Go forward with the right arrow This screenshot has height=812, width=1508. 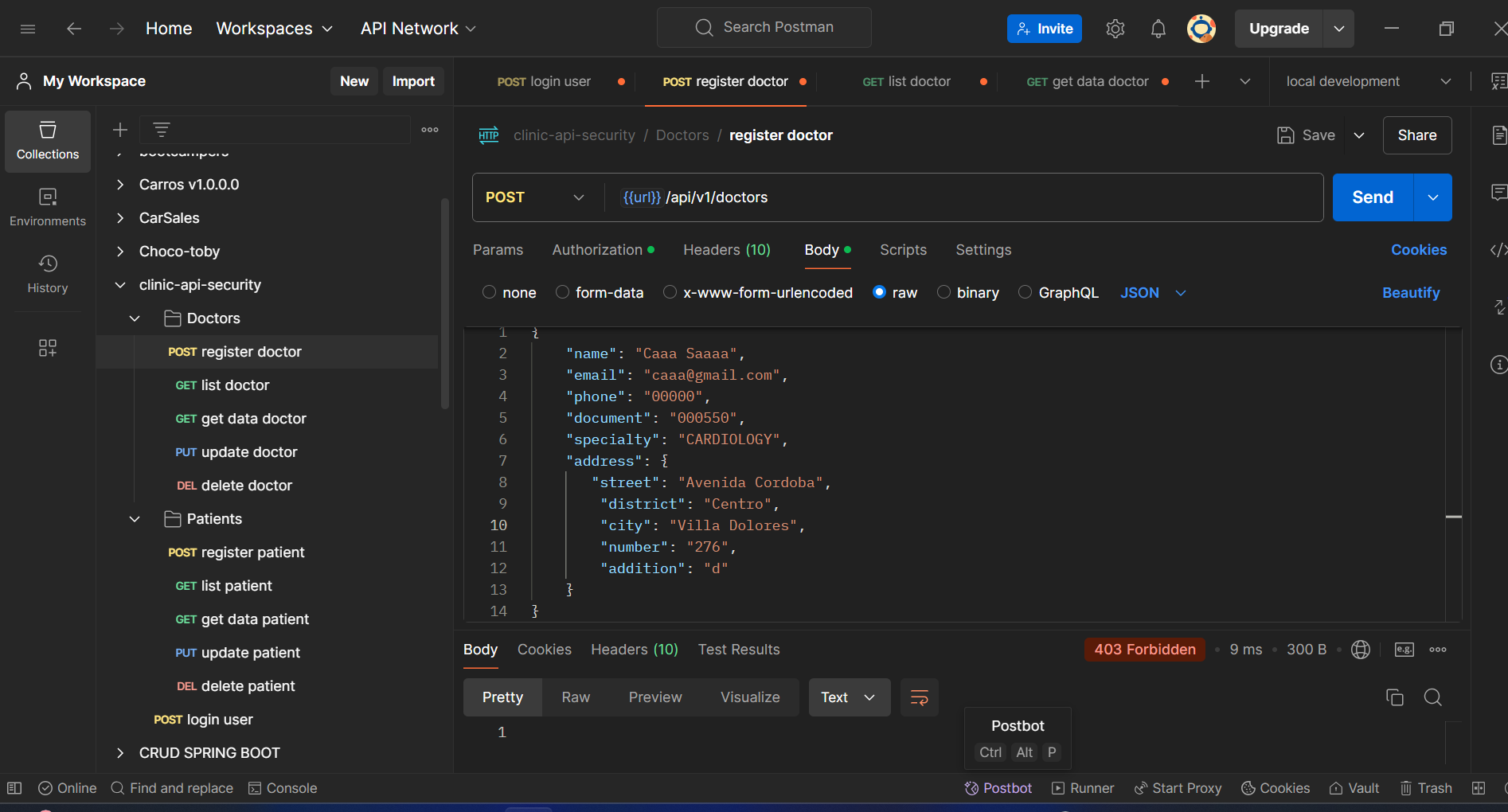pos(117,29)
